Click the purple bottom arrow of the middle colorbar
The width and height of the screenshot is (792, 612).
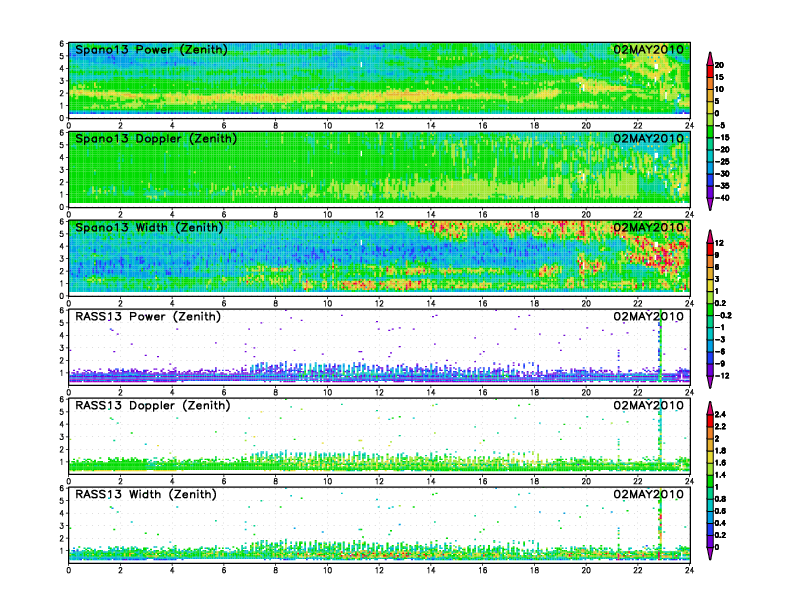710,382
